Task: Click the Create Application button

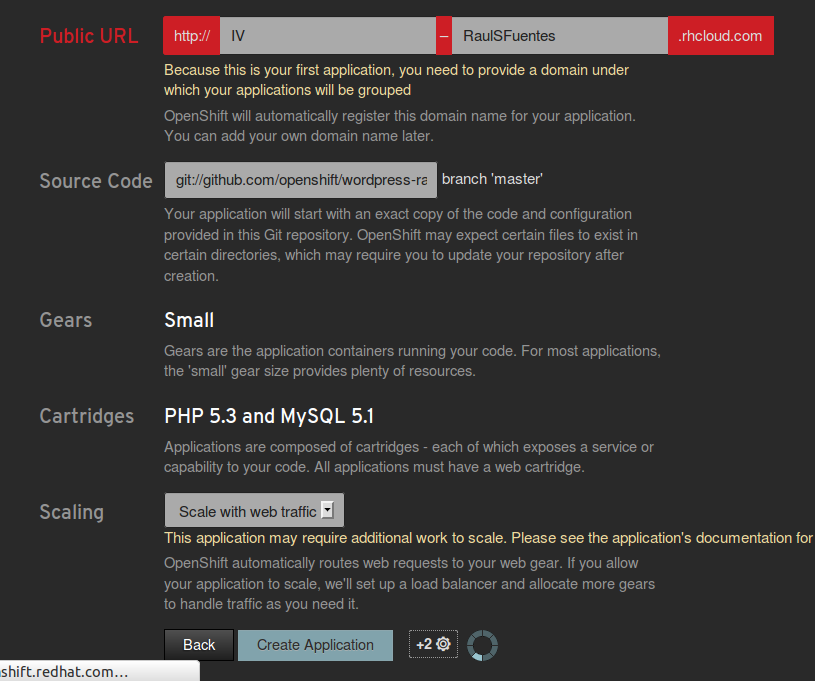Action: pos(316,645)
